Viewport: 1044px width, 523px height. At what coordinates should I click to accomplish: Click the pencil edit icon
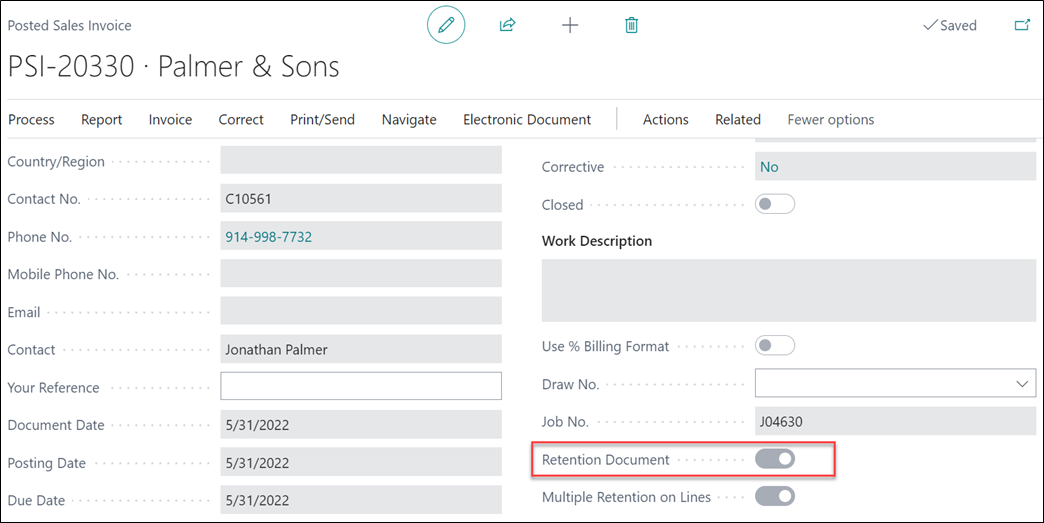point(446,25)
